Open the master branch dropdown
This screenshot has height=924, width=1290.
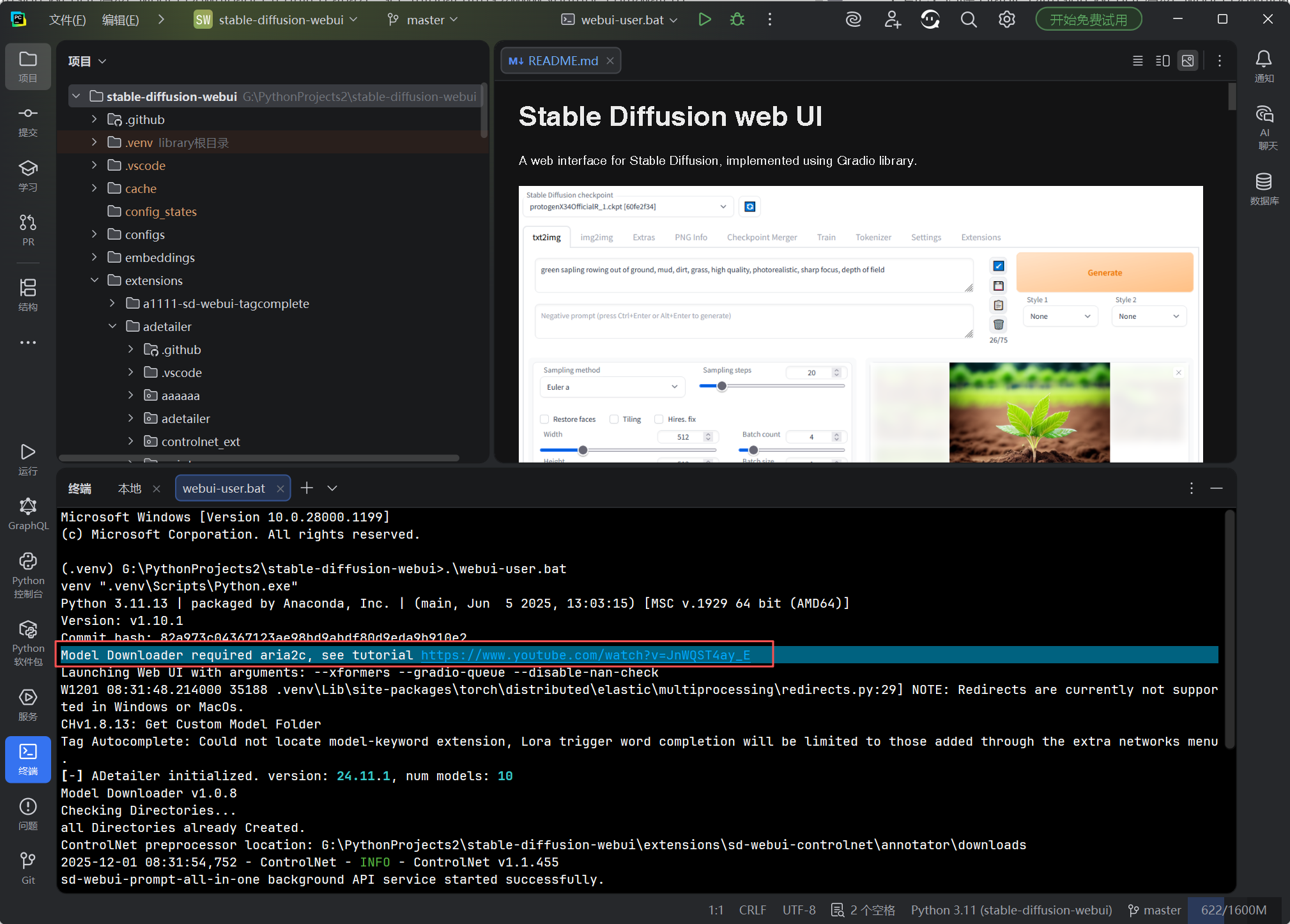click(x=422, y=19)
